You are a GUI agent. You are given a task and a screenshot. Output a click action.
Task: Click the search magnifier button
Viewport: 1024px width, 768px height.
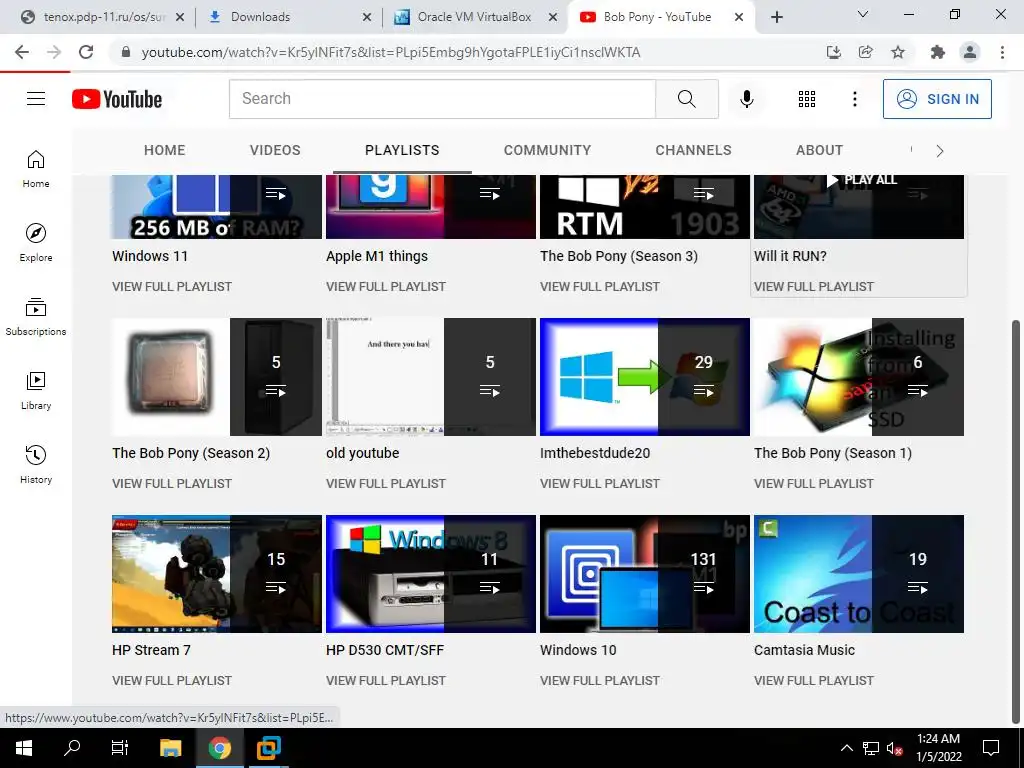(x=686, y=99)
